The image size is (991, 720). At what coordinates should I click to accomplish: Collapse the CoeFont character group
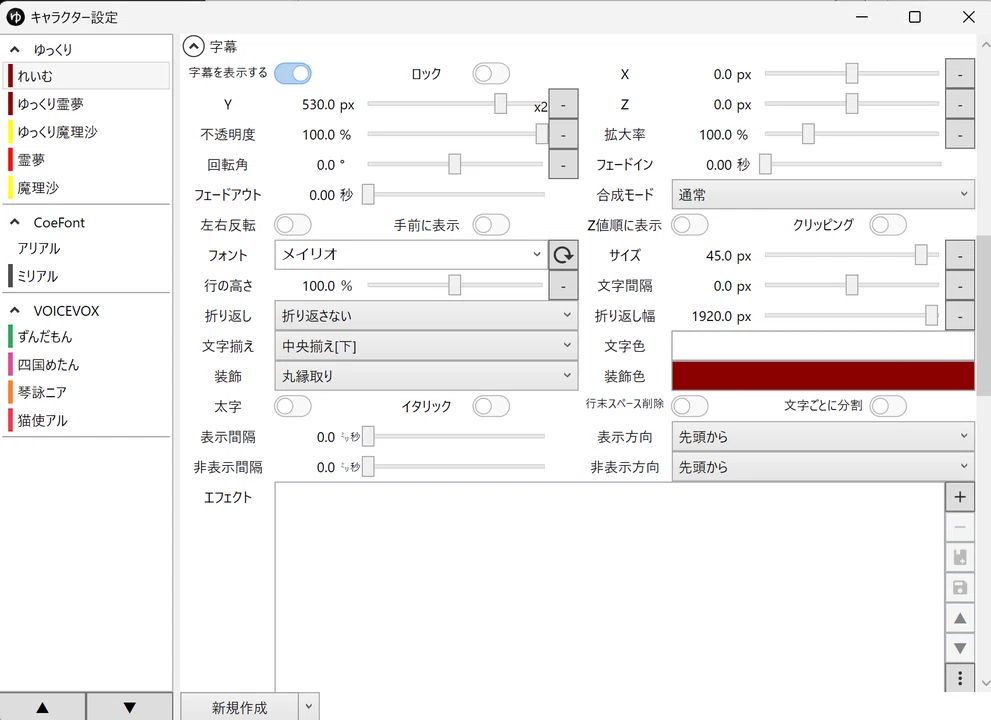click(x=15, y=222)
